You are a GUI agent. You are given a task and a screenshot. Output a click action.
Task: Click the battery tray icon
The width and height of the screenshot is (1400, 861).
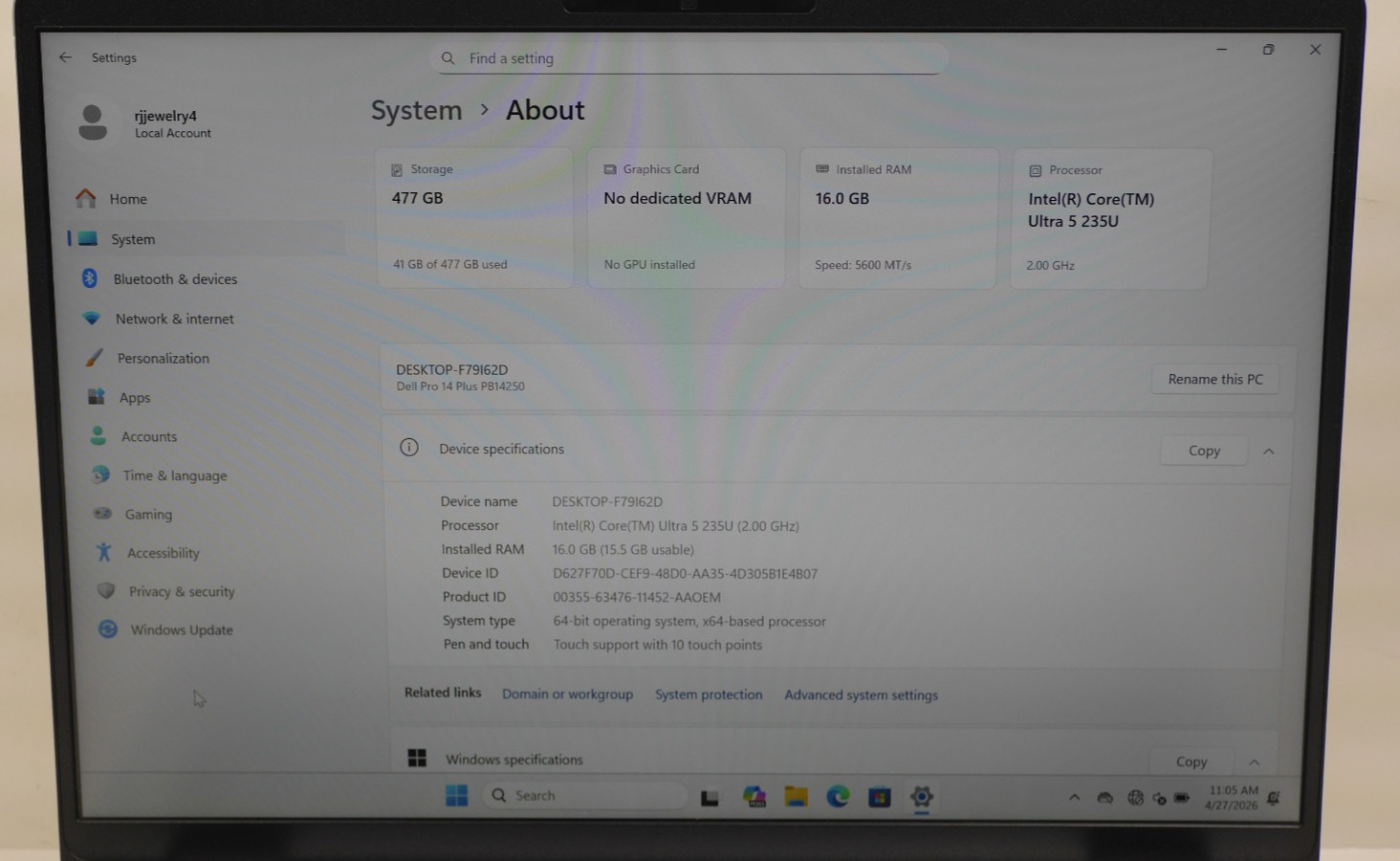(1182, 797)
